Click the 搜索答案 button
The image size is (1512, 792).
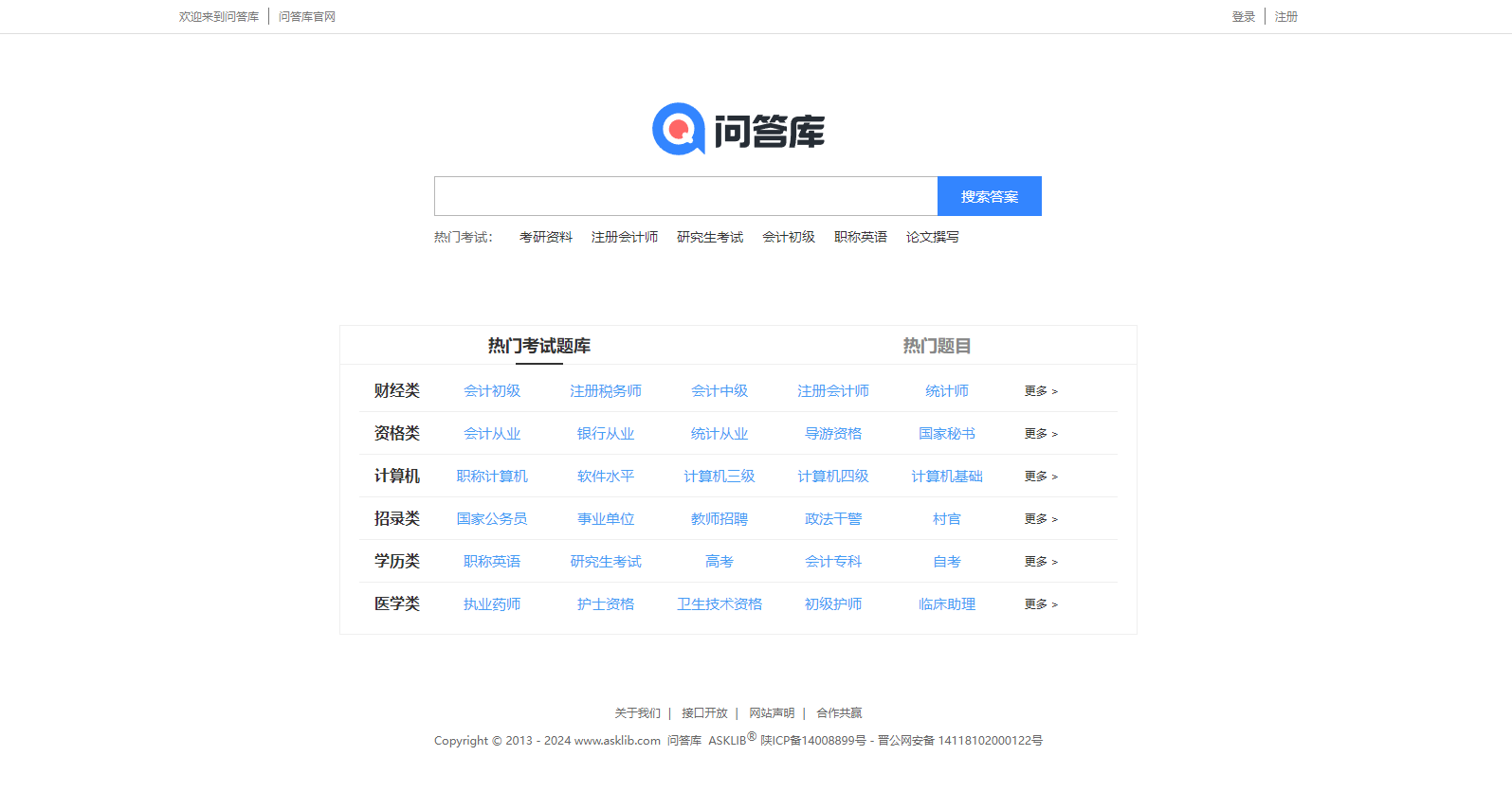point(990,196)
